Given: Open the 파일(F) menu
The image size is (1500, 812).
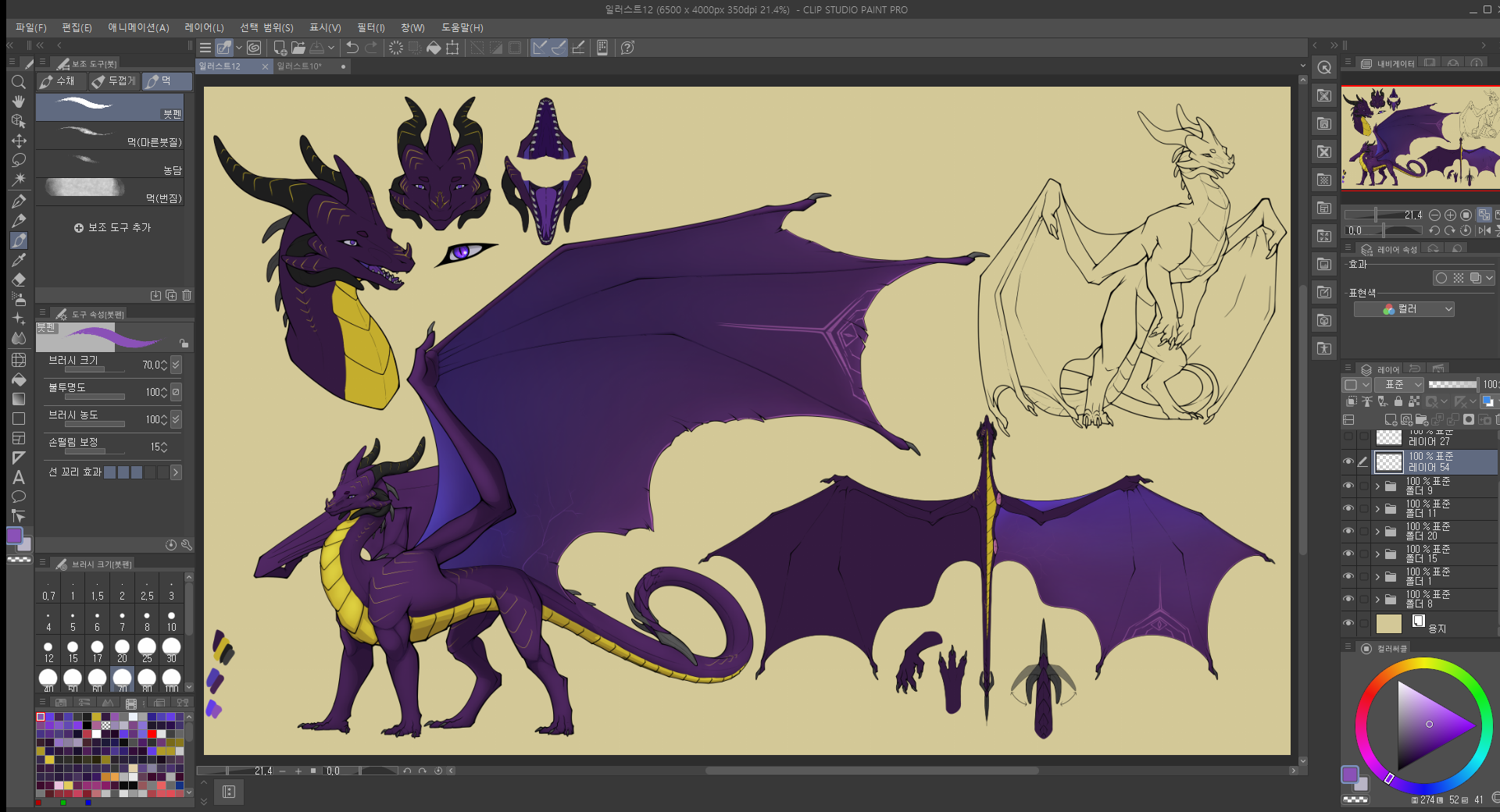Looking at the screenshot, I should tap(31, 27).
